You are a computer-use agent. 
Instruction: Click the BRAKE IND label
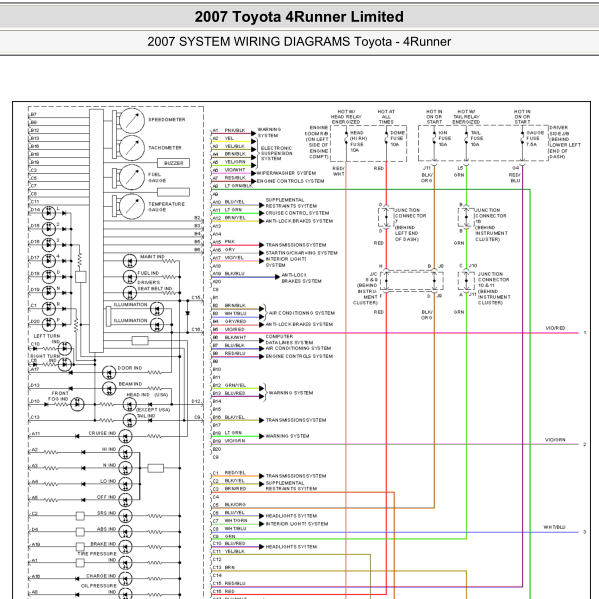pyautogui.click(x=103, y=544)
